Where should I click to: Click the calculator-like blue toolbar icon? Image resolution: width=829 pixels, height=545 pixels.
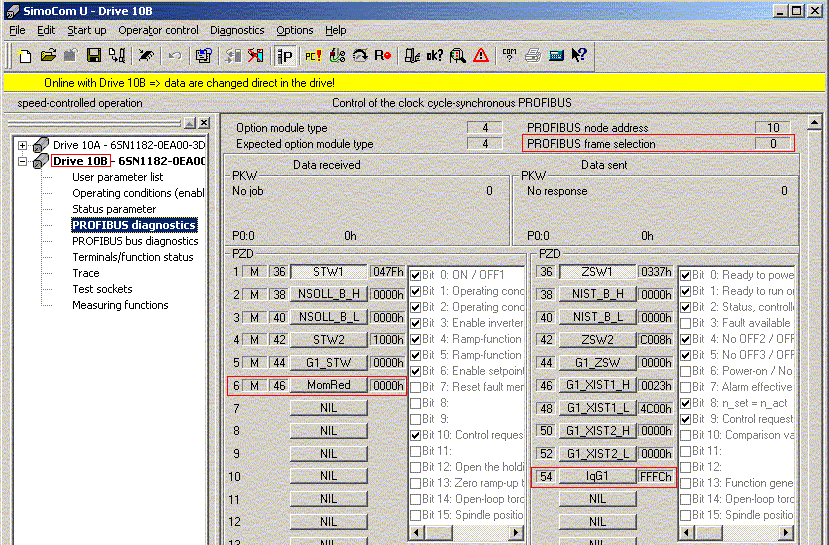pyautogui.click(x=556, y=56)
